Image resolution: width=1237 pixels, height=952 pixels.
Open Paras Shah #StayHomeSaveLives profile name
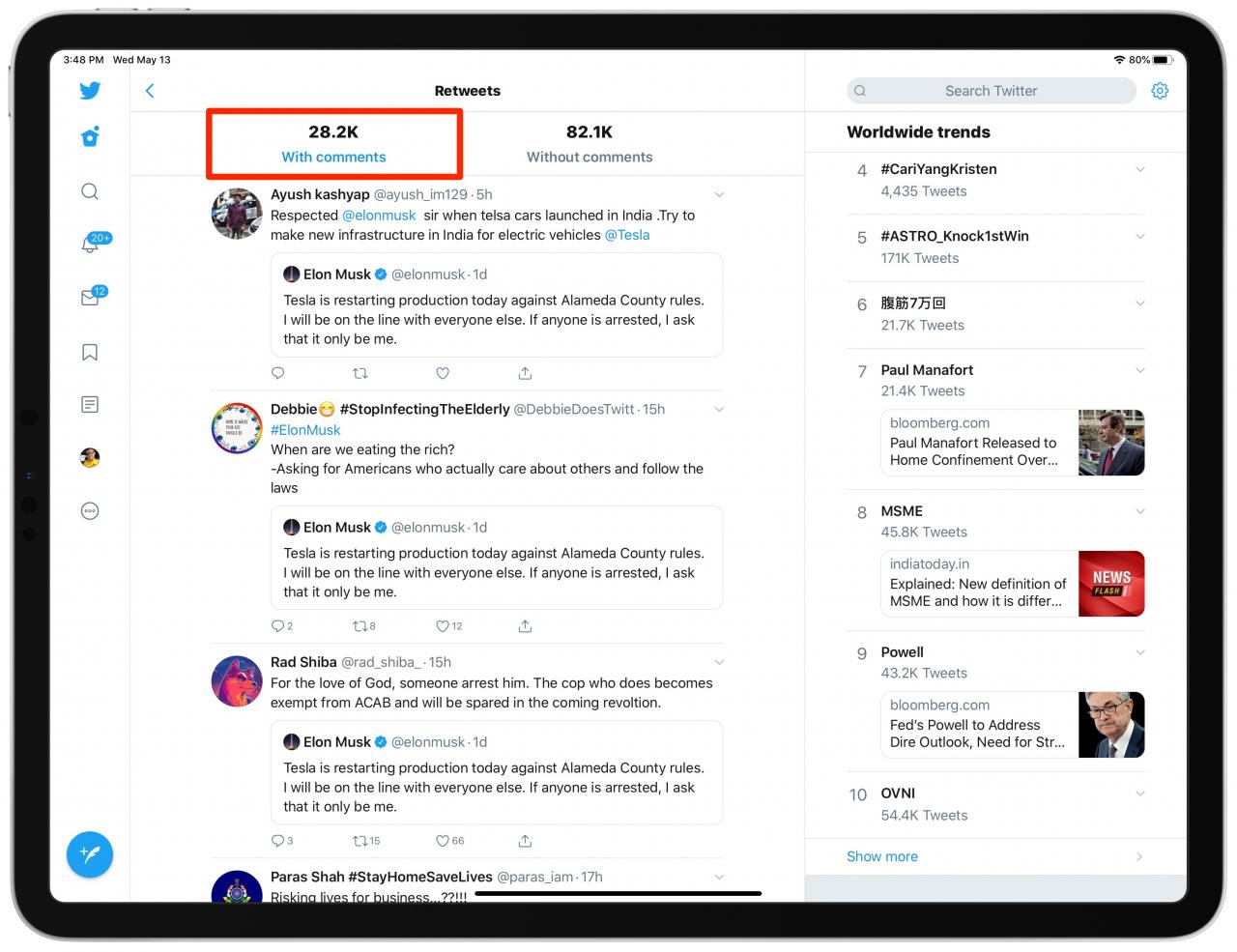382,877
